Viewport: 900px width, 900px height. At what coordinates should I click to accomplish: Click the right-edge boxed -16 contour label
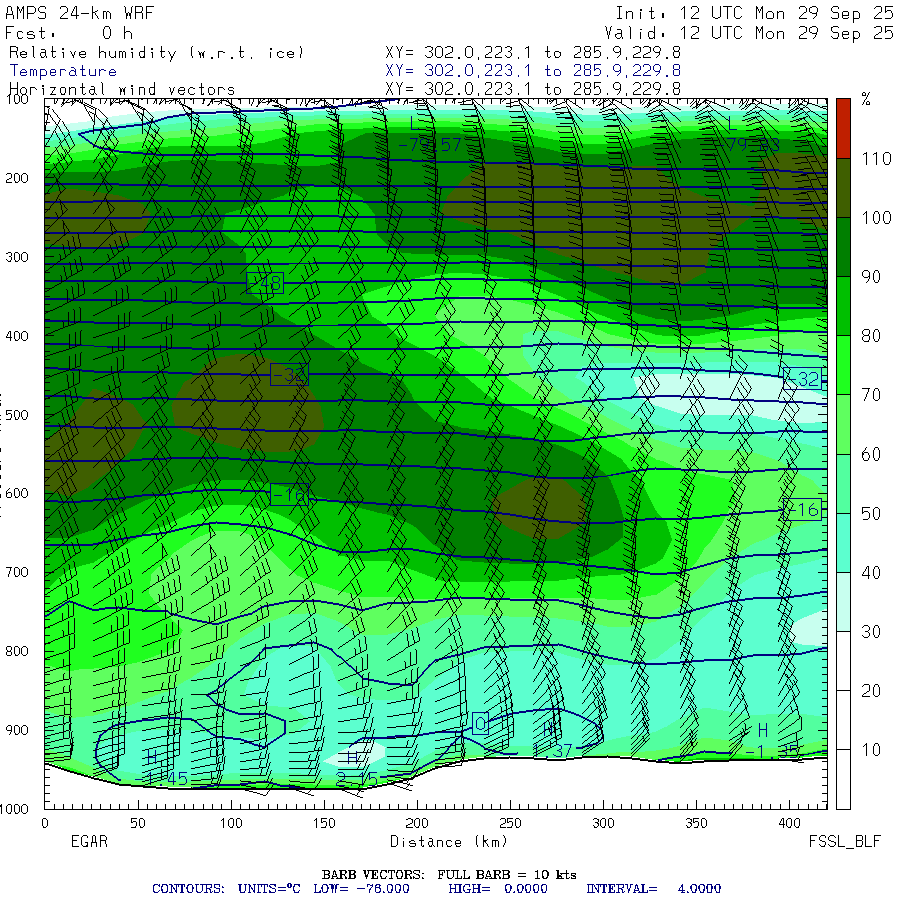click(802, 510)
